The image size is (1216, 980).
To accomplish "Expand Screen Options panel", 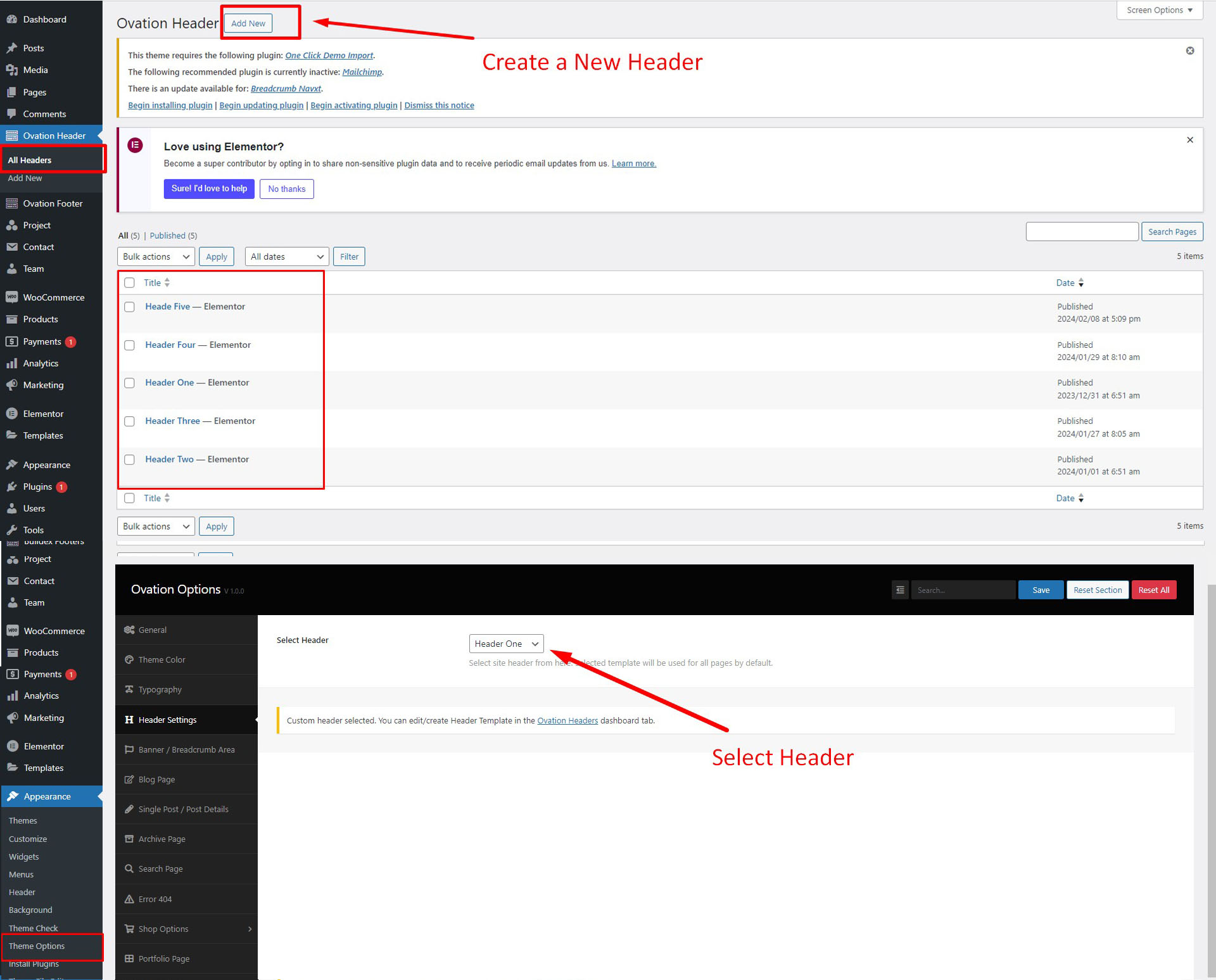I will pyautogui.click(x=1159, y=10).
